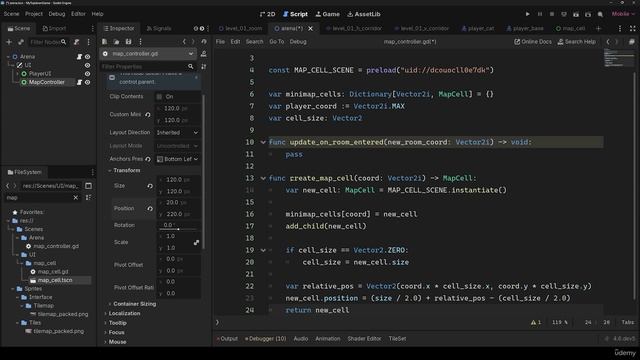Stop the running project
This screenshot has height=360, width=640.
552,14
